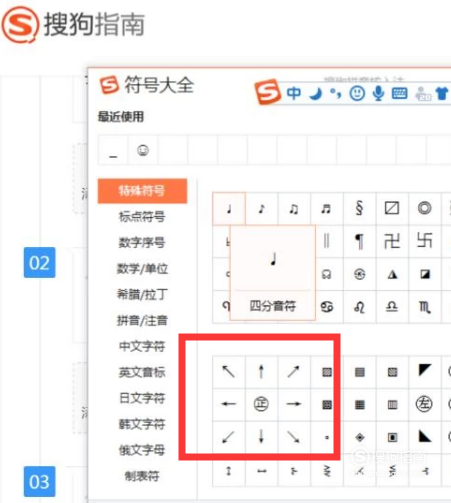
Task: Insert the eighth note symbol ♪
Action: (261, 208)
